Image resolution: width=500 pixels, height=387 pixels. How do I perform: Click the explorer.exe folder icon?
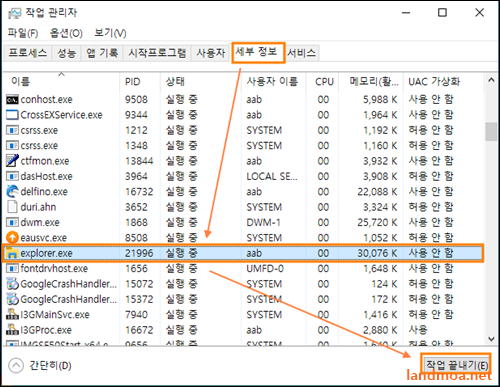pyautogui.click(x=11, y=253)
